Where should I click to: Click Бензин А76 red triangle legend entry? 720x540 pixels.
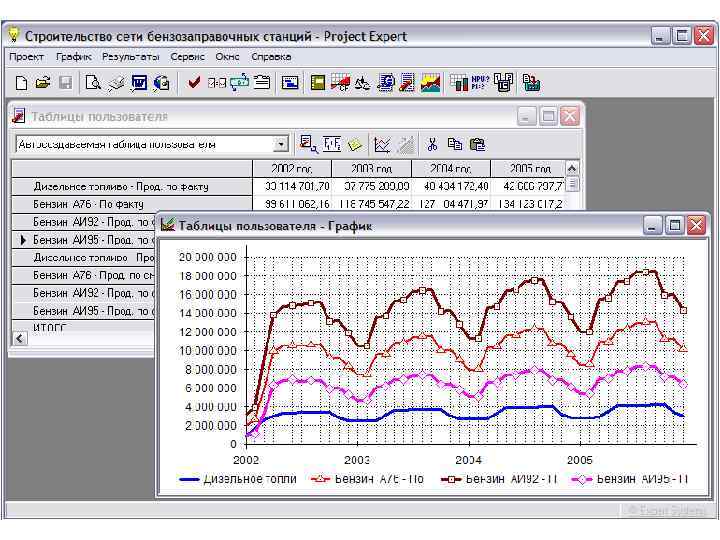click(367, 479)
